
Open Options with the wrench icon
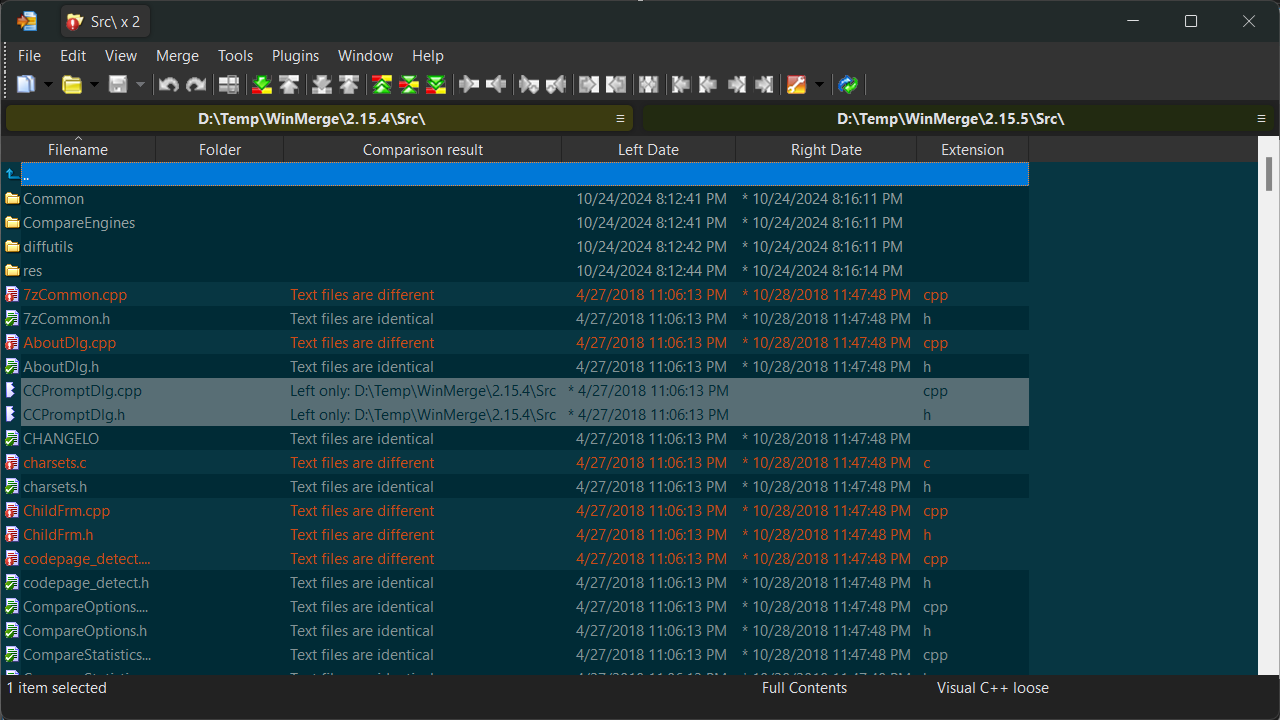click(797, 85)
